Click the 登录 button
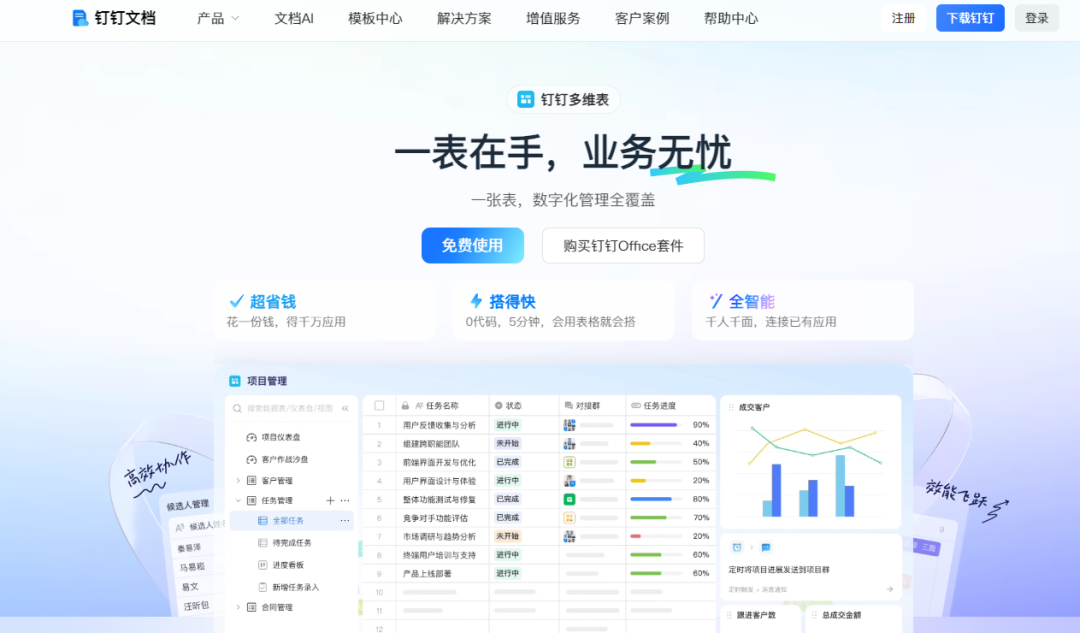The image size is (1080, 633). click(x=1037, y=19)
